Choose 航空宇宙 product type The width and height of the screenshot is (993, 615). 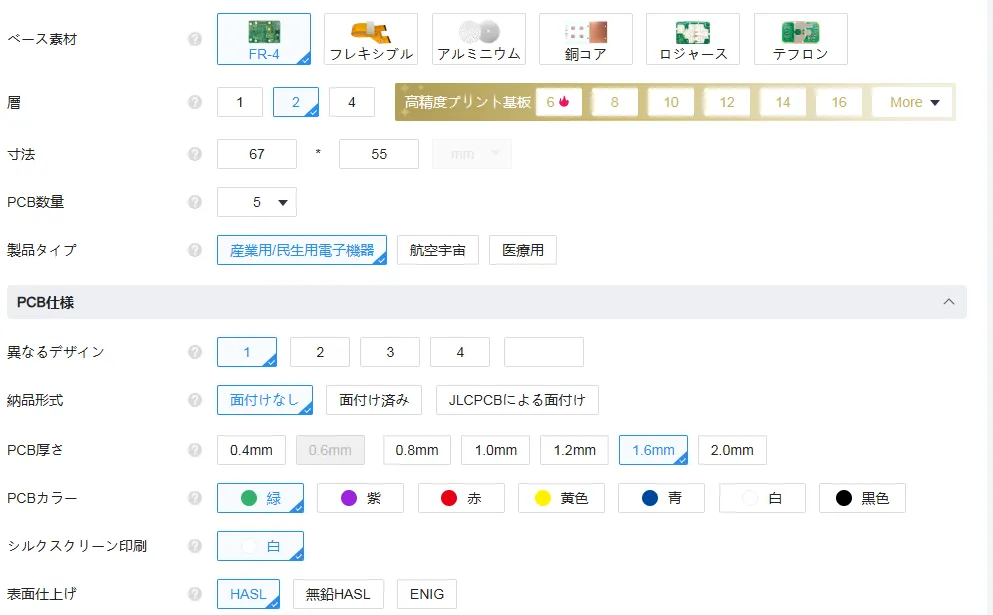pyautogui.click(x=437, y=250)
